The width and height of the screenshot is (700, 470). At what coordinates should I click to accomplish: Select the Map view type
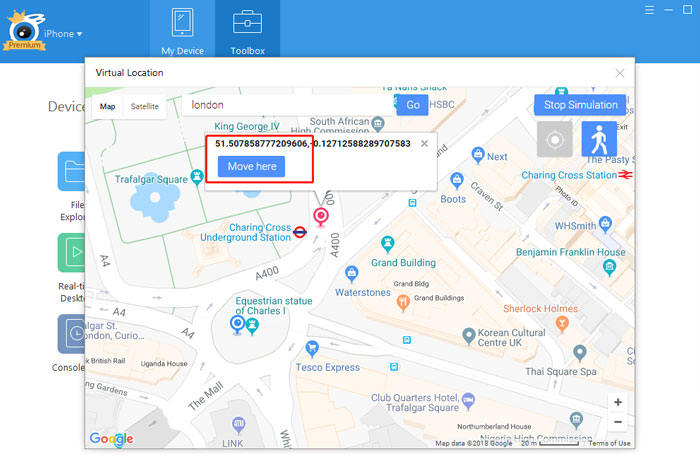[x=107, y=106]
